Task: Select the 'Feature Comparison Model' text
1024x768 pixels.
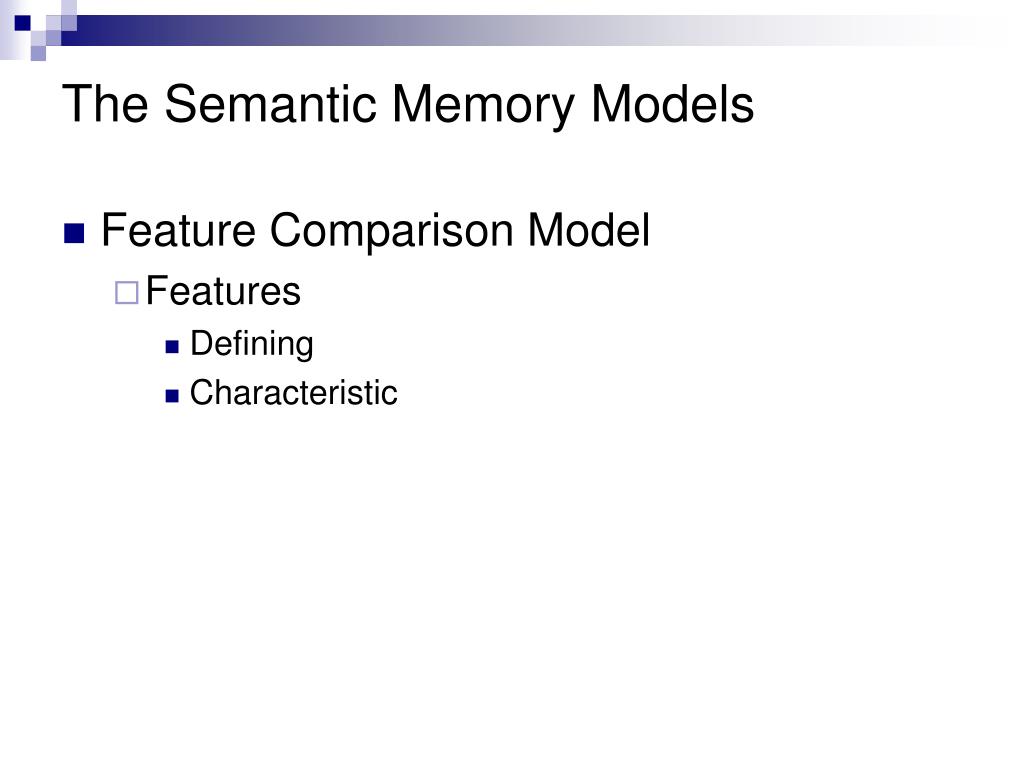Action: pos(376,231)
